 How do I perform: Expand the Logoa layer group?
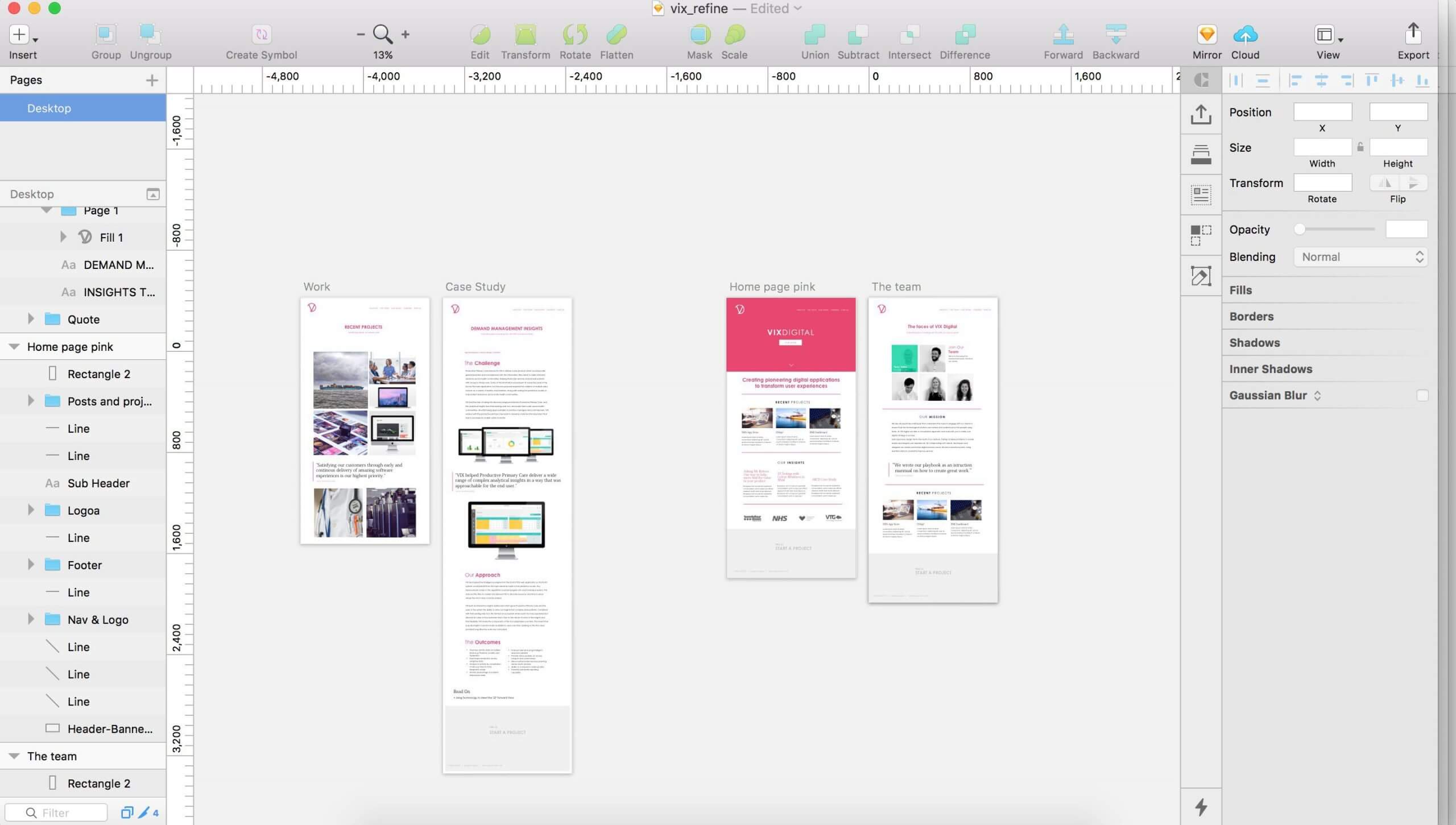(30, 510)
